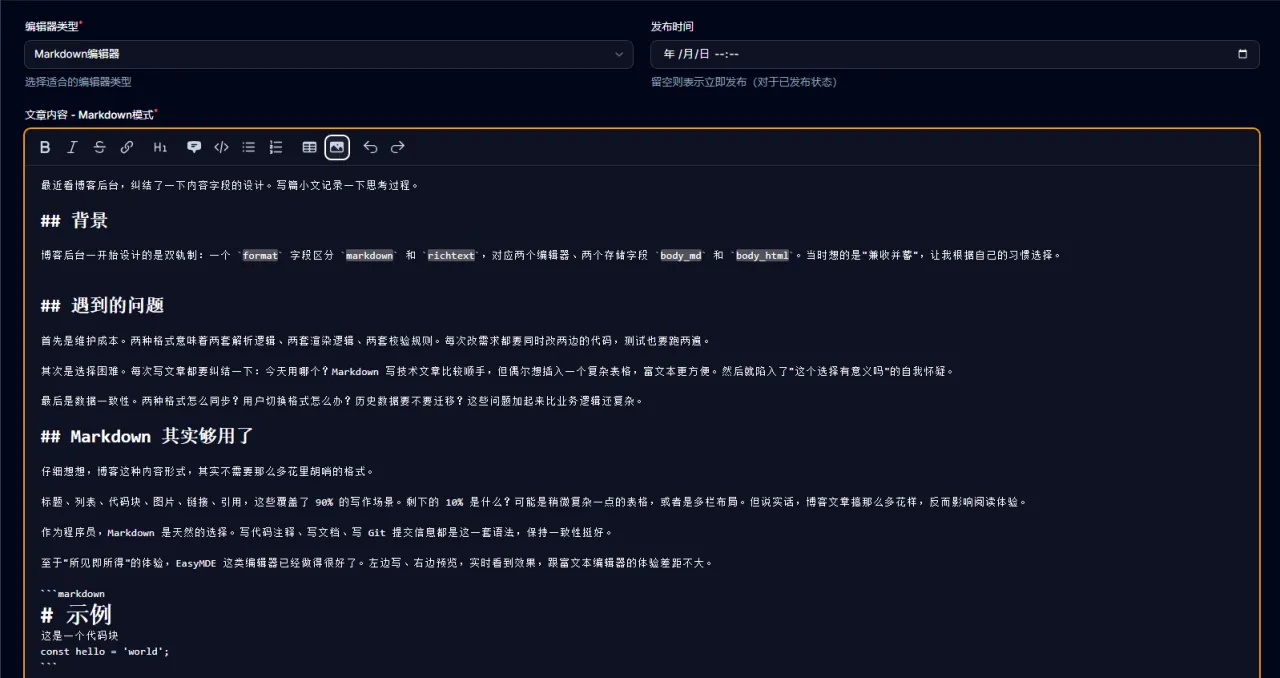1280x678 pixels.
Task: Click the insert image toolbar icon
Action: pos(338,147)
